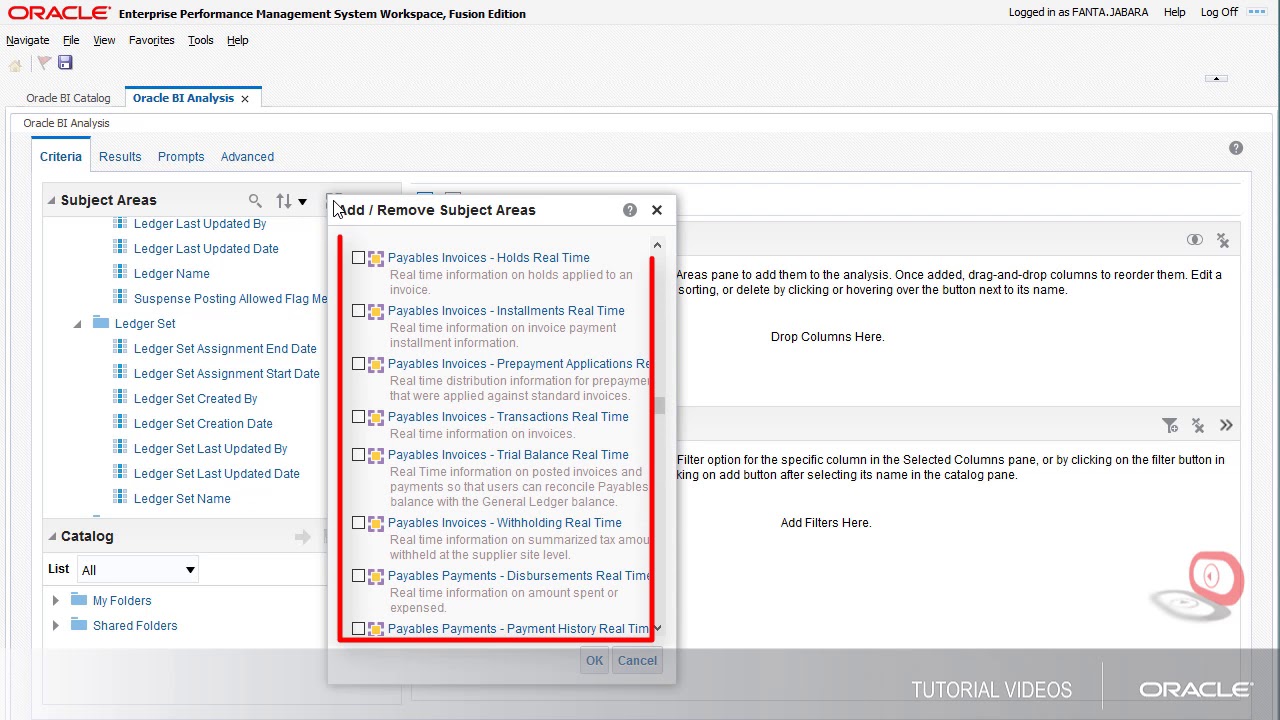The image size is (1280, 720).
Task: Click the flag icon in the toolbar
Action: click(x=43, y=63)
